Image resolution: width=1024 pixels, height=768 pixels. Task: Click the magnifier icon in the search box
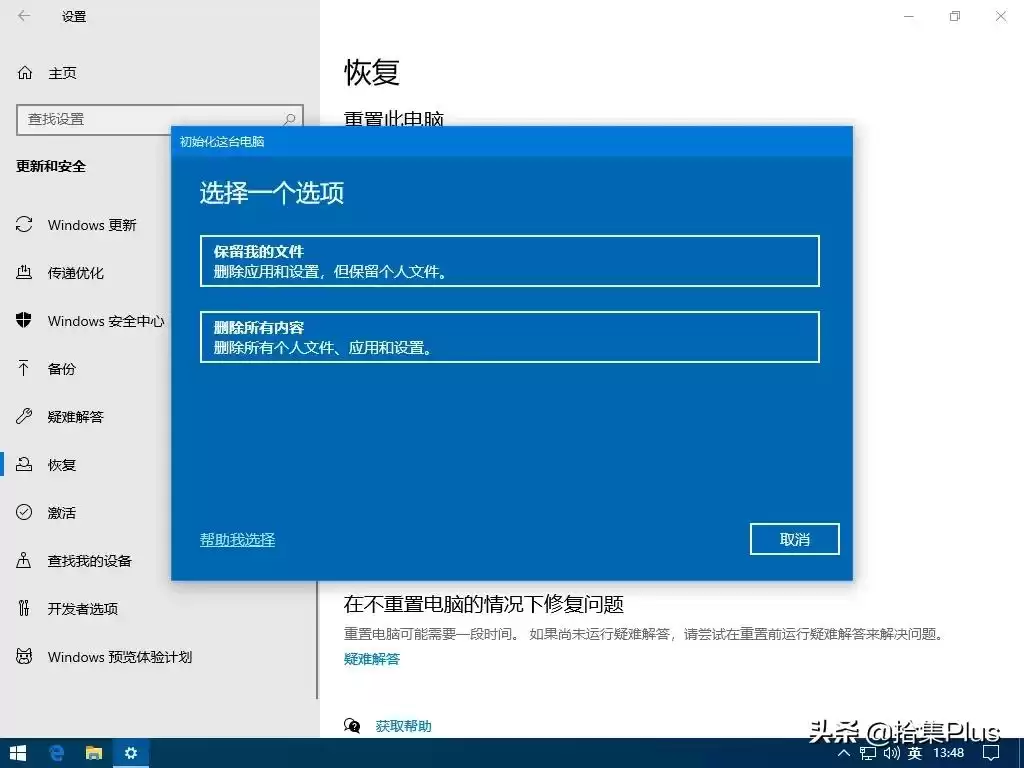[289, 119]
